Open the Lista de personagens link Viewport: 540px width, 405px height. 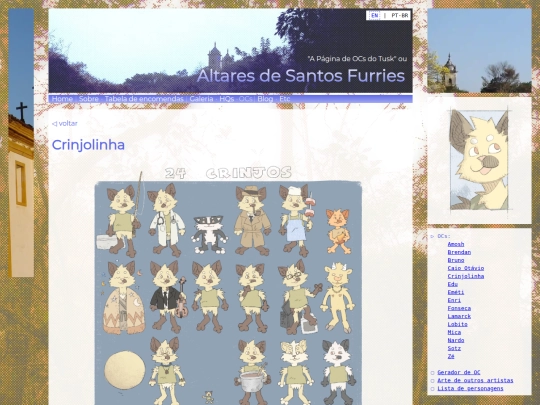click(x=470, y=388)
